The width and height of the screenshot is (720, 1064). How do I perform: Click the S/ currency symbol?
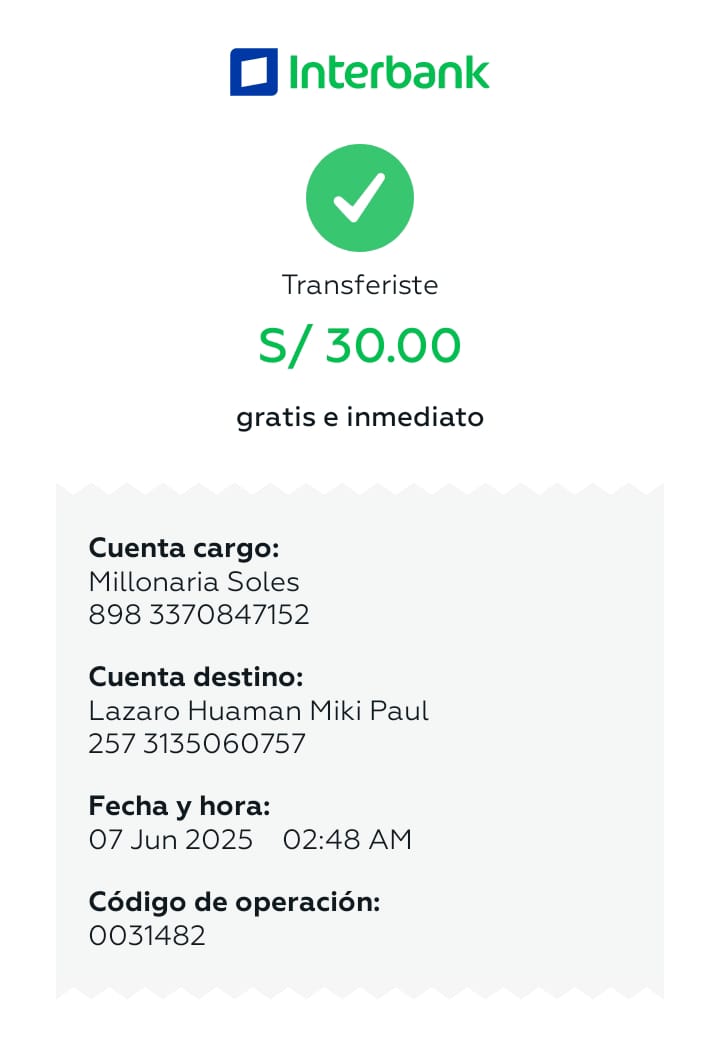click(279, 346)
